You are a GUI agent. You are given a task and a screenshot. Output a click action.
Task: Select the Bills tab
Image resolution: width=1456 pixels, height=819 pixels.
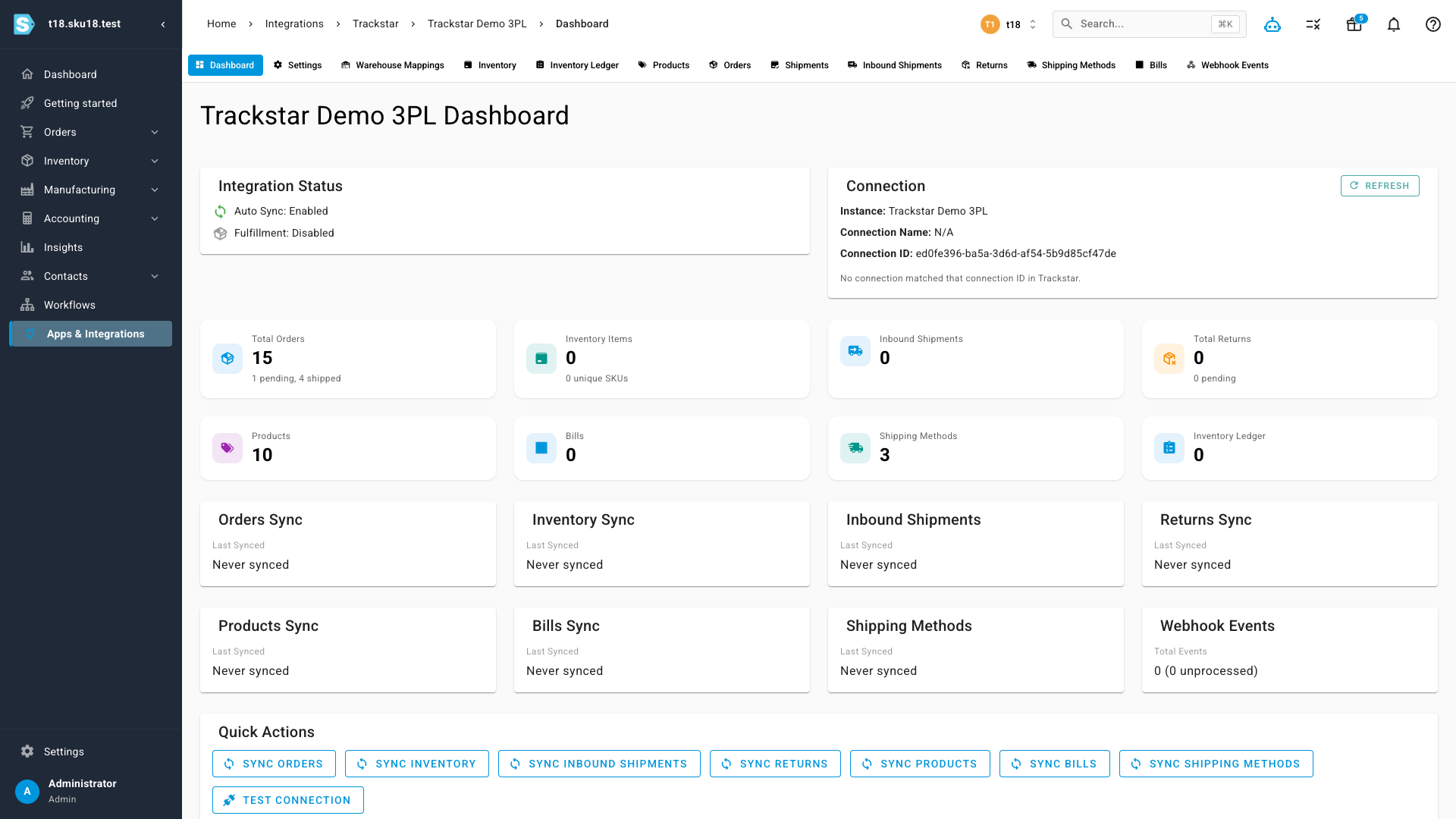(1151, 65)
